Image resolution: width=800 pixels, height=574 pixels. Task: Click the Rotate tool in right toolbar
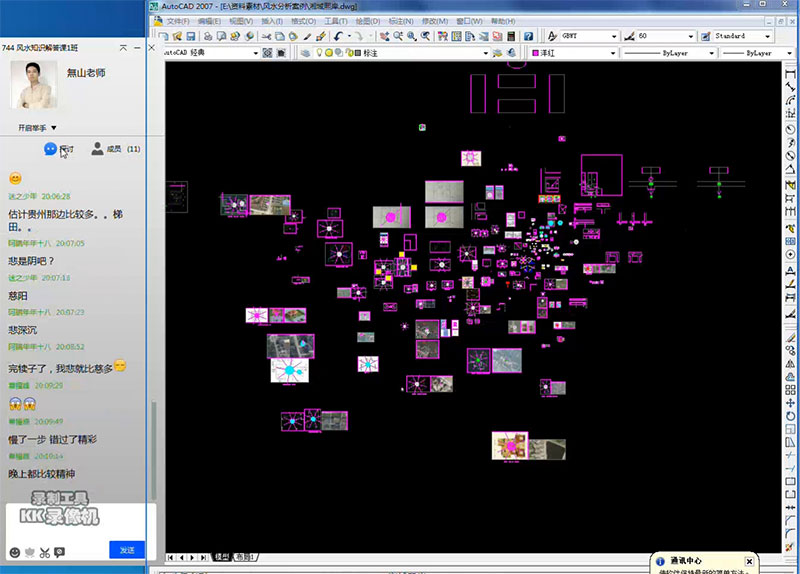(790, 416)
